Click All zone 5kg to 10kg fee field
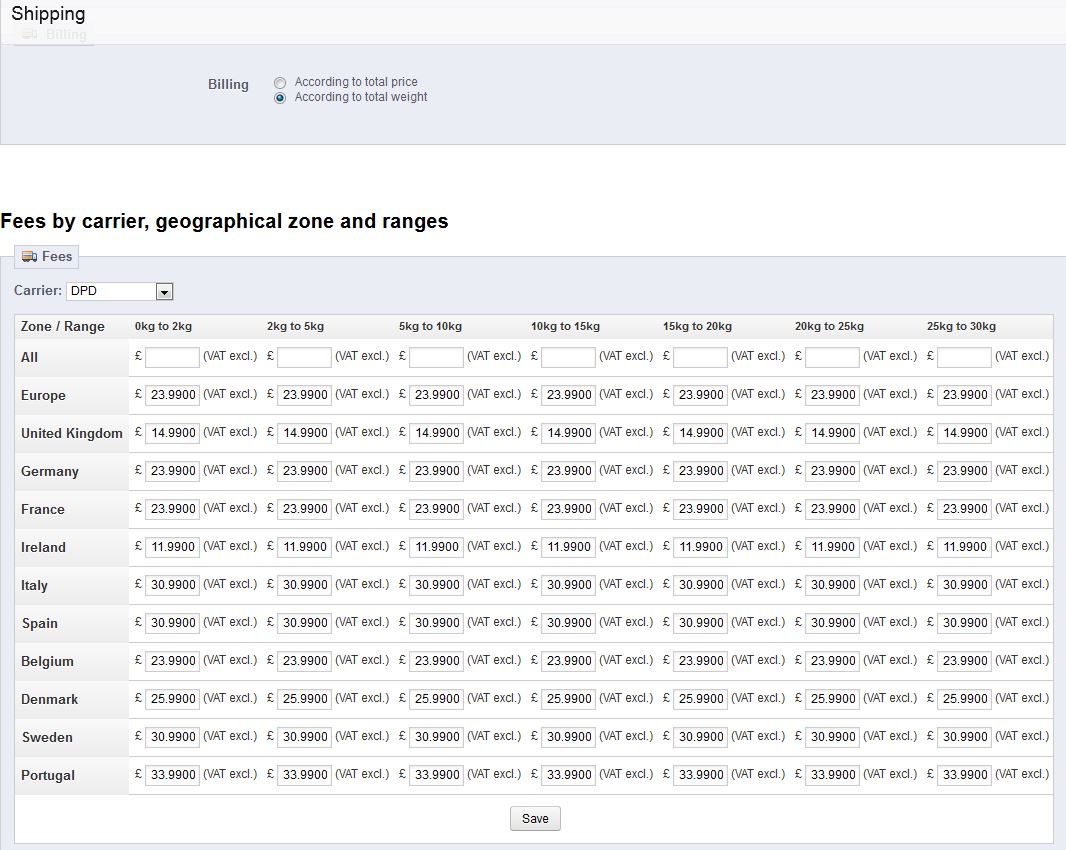 pos(436,357)
